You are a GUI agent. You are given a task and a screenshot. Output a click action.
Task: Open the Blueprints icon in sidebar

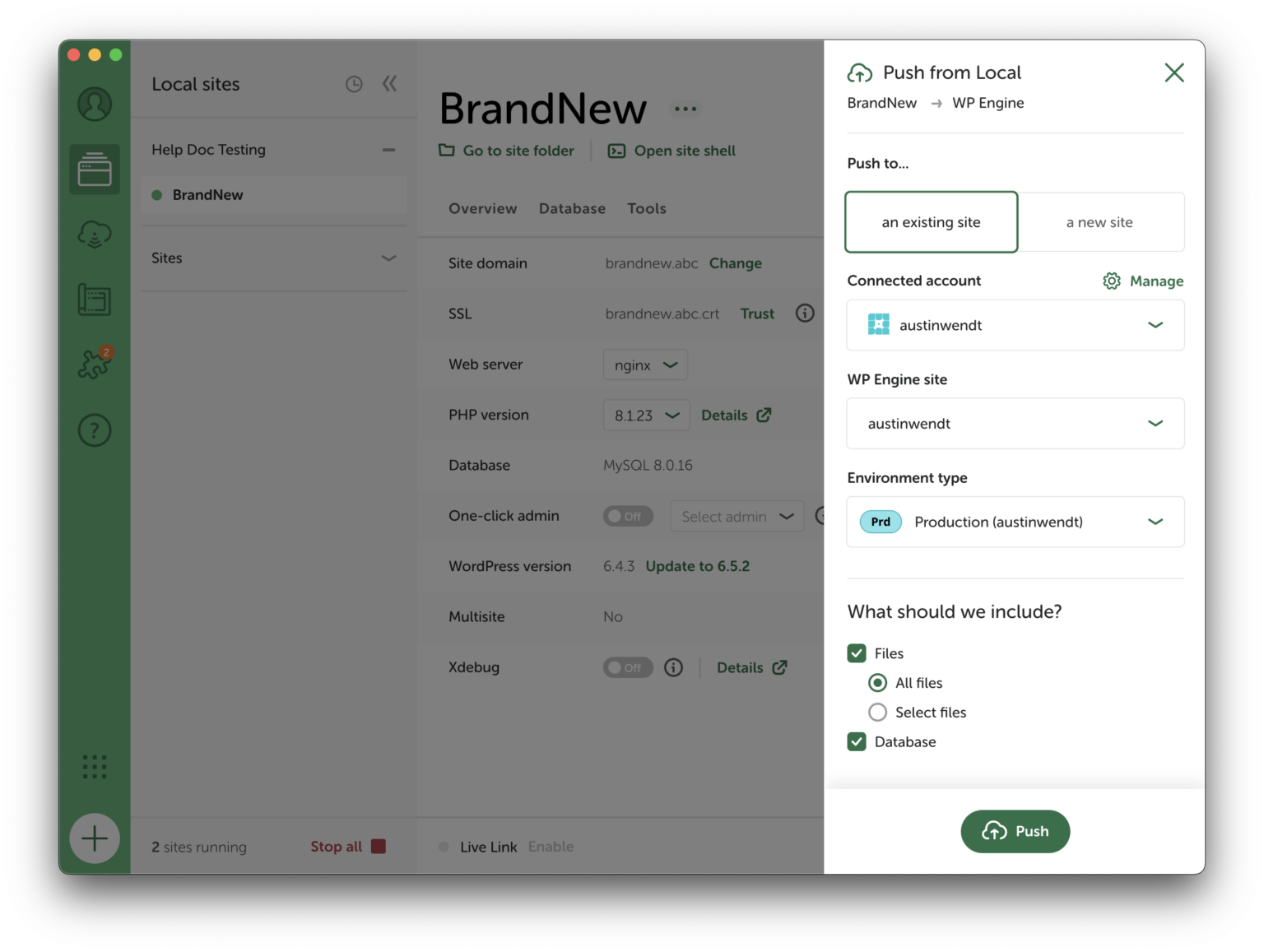(95, 300)
